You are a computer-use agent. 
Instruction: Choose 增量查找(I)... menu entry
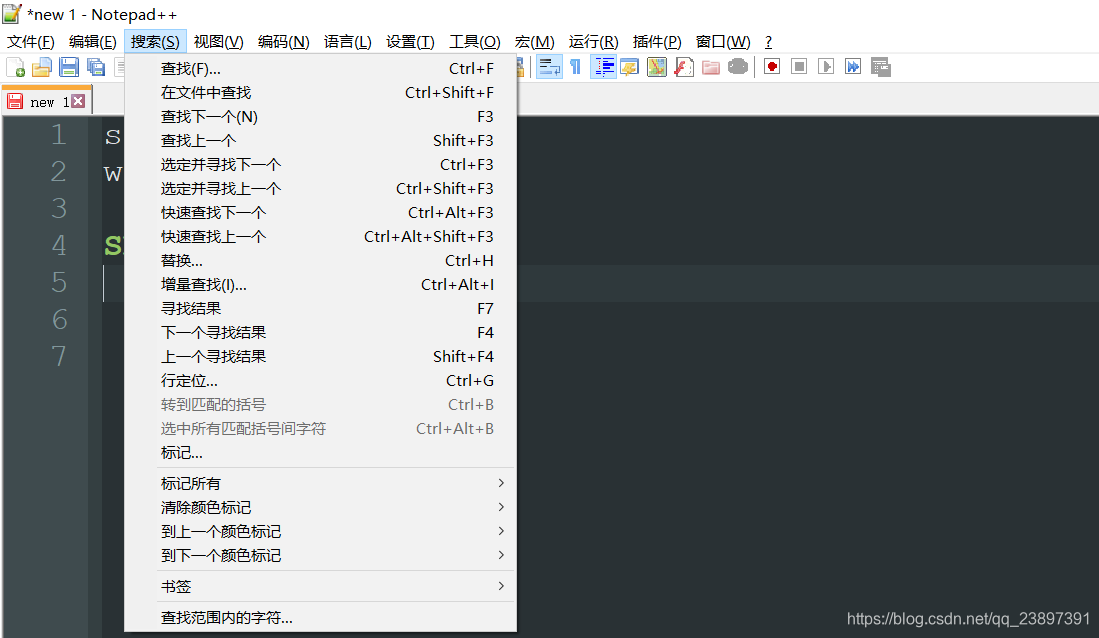coord(321,285)
